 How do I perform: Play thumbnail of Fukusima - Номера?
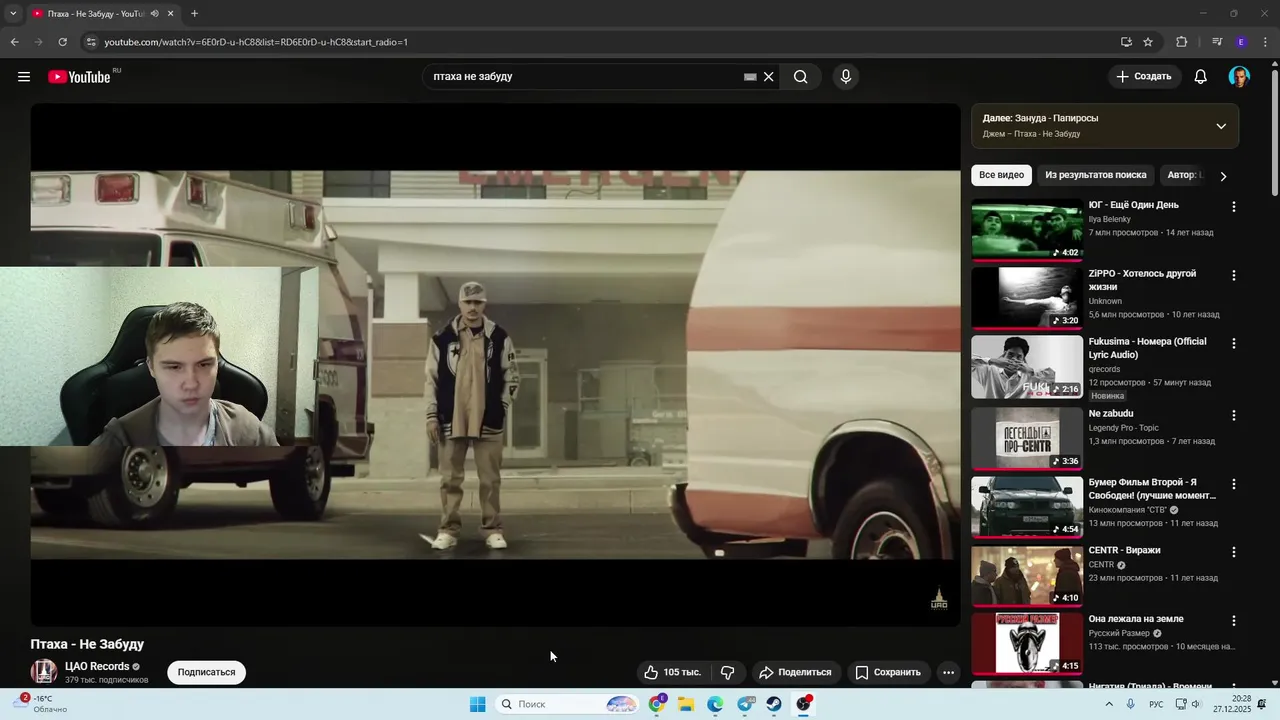pos(1027,367)
